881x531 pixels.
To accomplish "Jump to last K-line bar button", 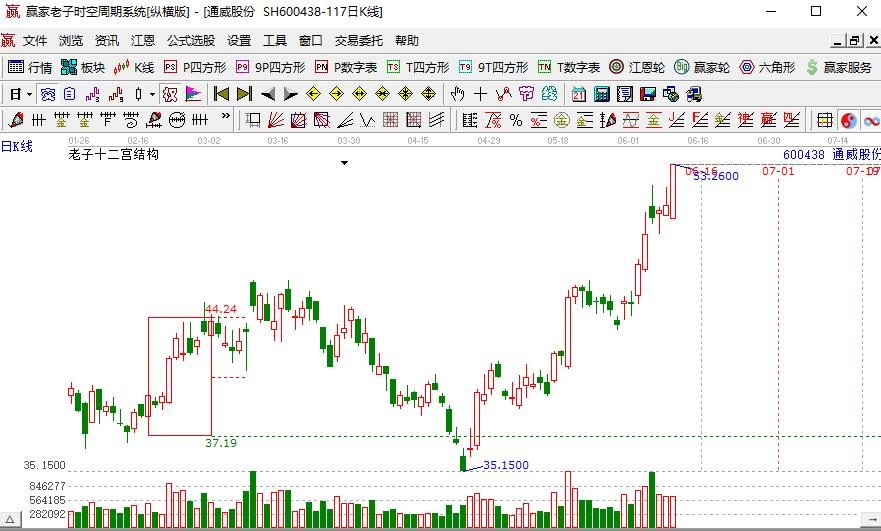I will point(244,94).
